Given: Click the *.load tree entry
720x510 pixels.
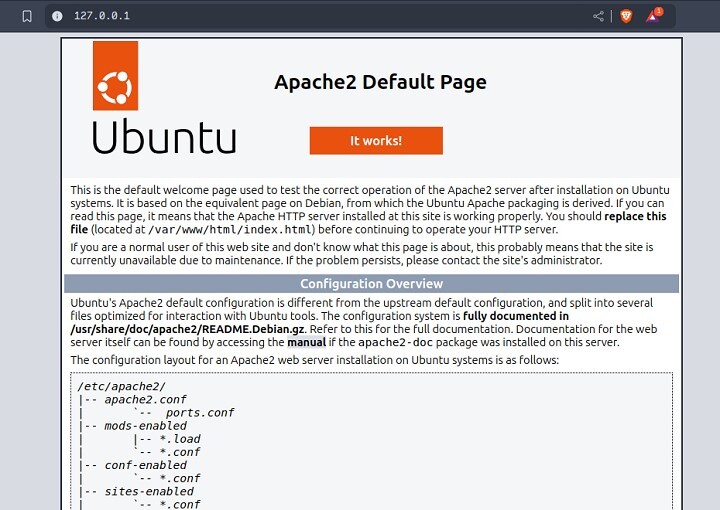Looking at the screenshot, I should 180,439.
